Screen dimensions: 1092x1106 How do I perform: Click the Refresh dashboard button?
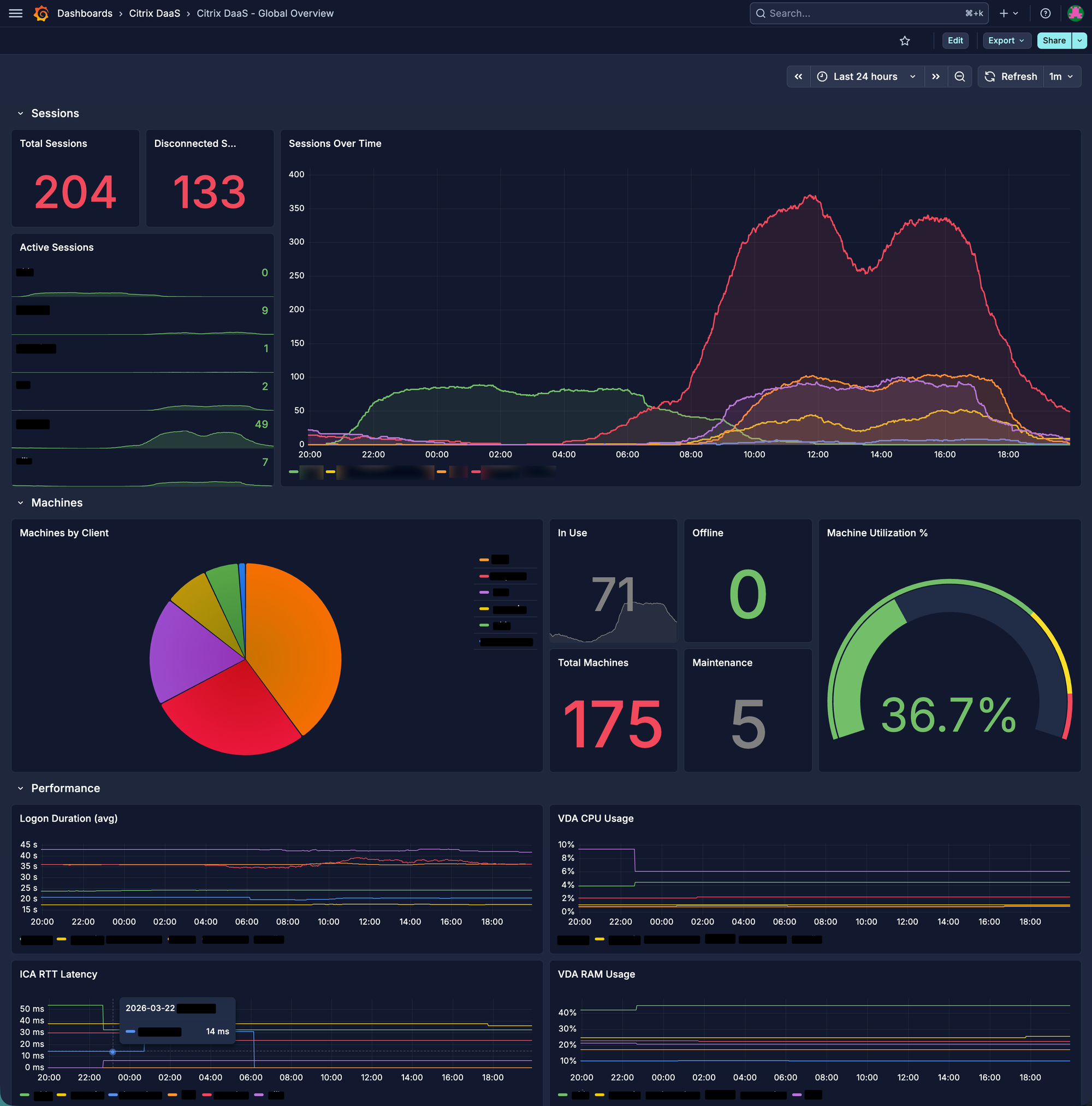pyautogui.click(x=1011, y=76)
